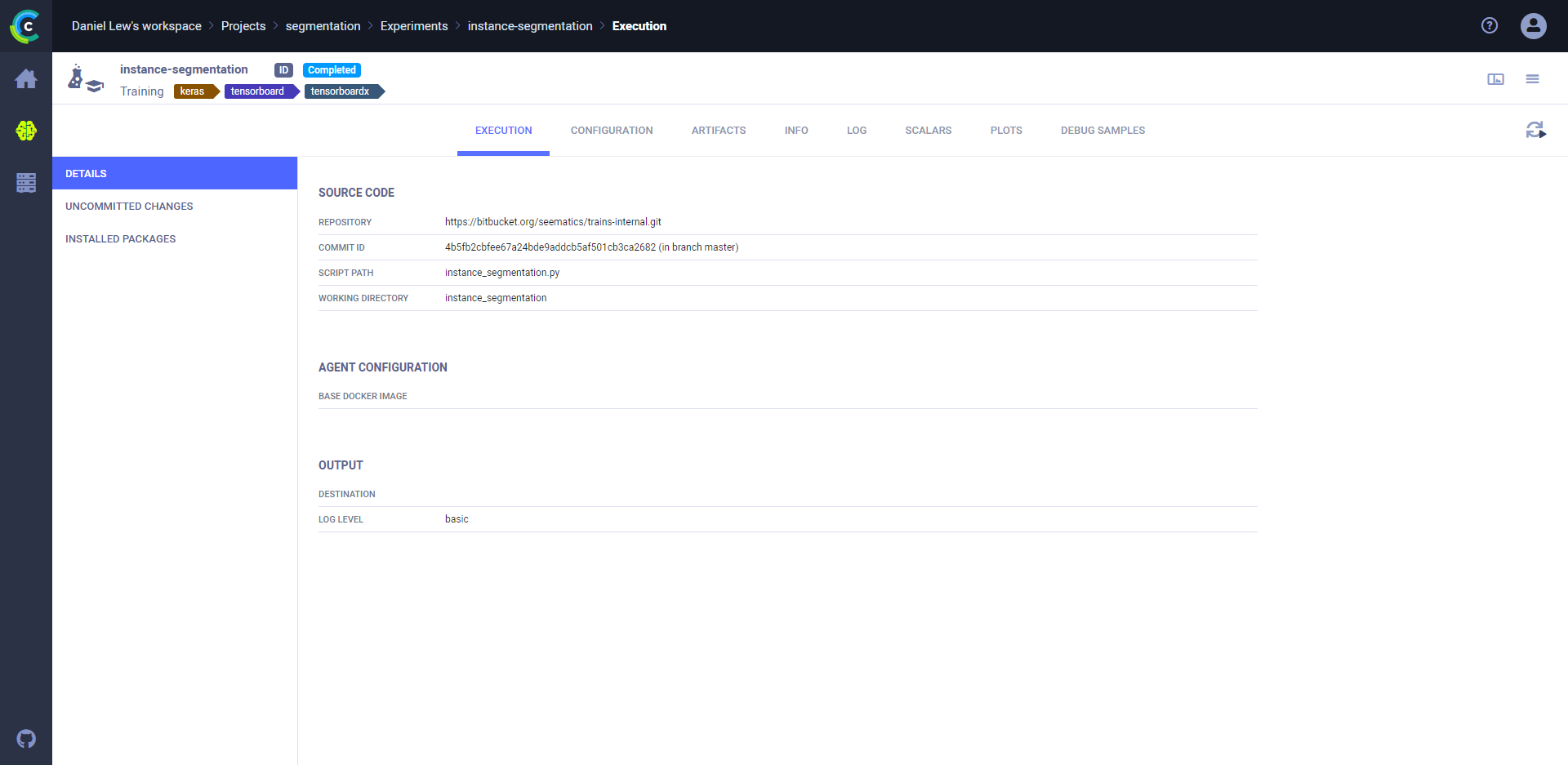Screen dimensions: 1568x765
Task: Open the trains-internal.git repository link
Action: [x=553, y=221]
